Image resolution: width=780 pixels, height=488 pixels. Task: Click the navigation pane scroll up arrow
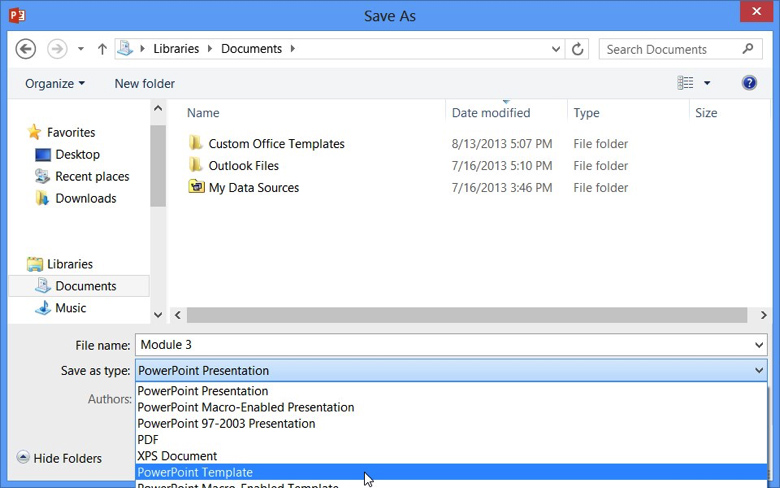[x=158, y=108]
